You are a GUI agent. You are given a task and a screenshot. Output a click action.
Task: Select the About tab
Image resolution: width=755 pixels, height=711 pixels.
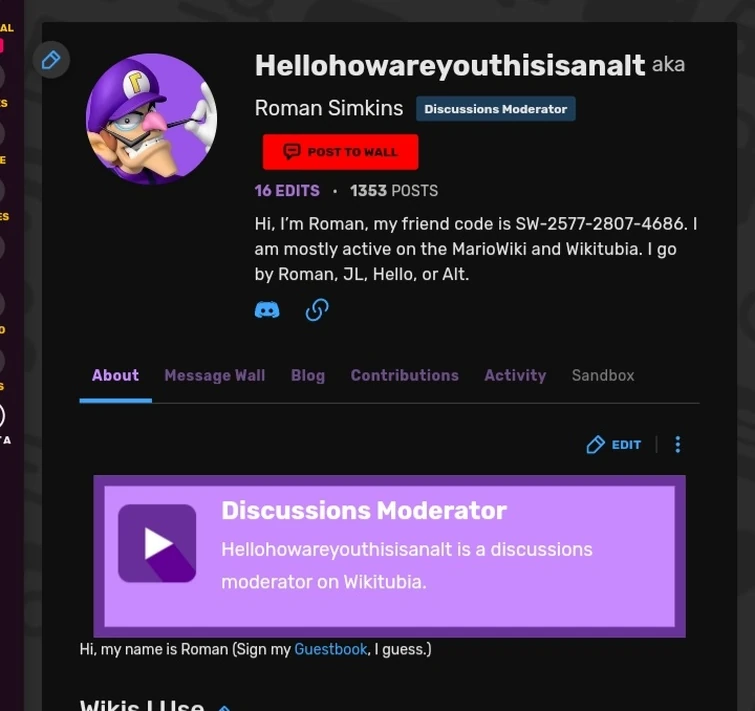116,375
